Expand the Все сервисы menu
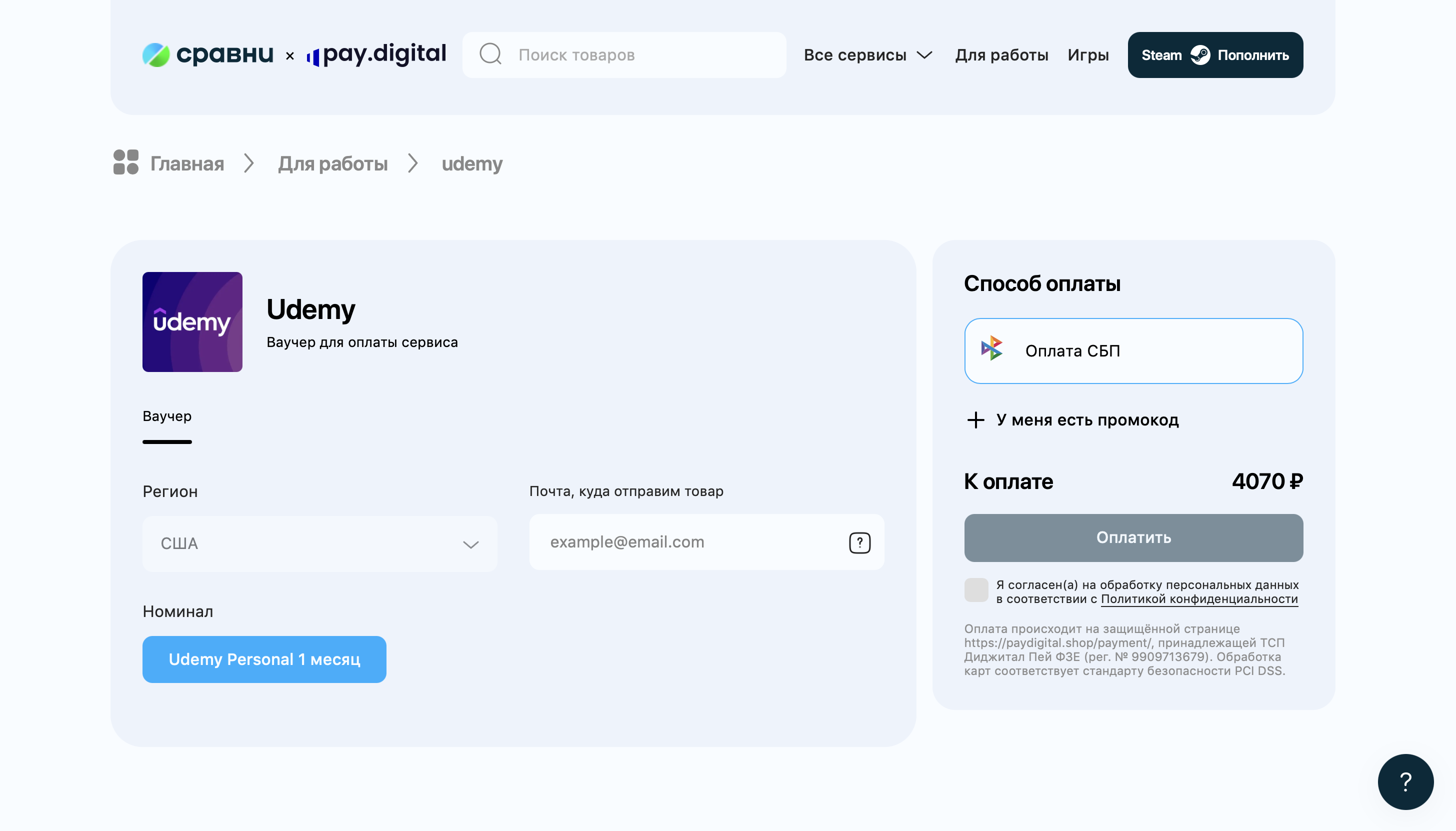 tap(867, 55)
